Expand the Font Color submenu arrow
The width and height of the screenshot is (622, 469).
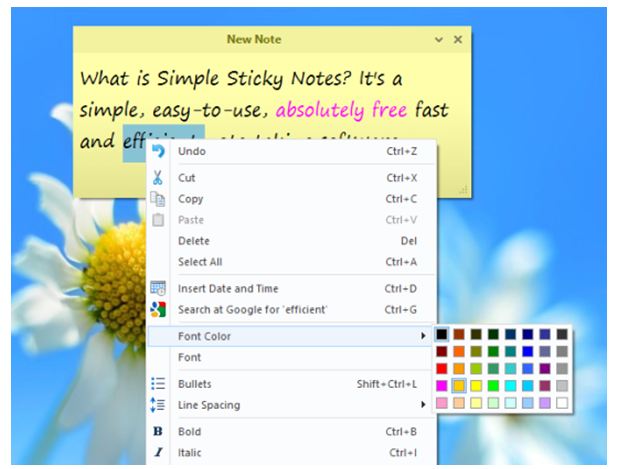tap(423, 336)
